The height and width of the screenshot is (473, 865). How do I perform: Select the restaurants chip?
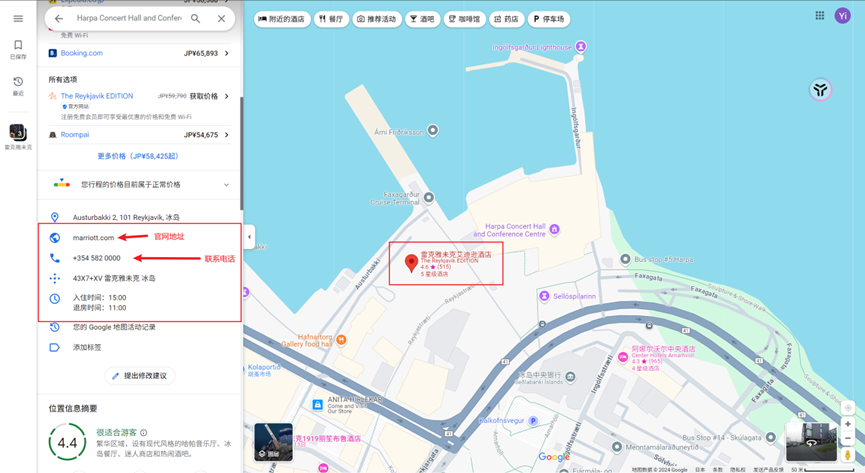pyautogui.click(x=331, y=19)
